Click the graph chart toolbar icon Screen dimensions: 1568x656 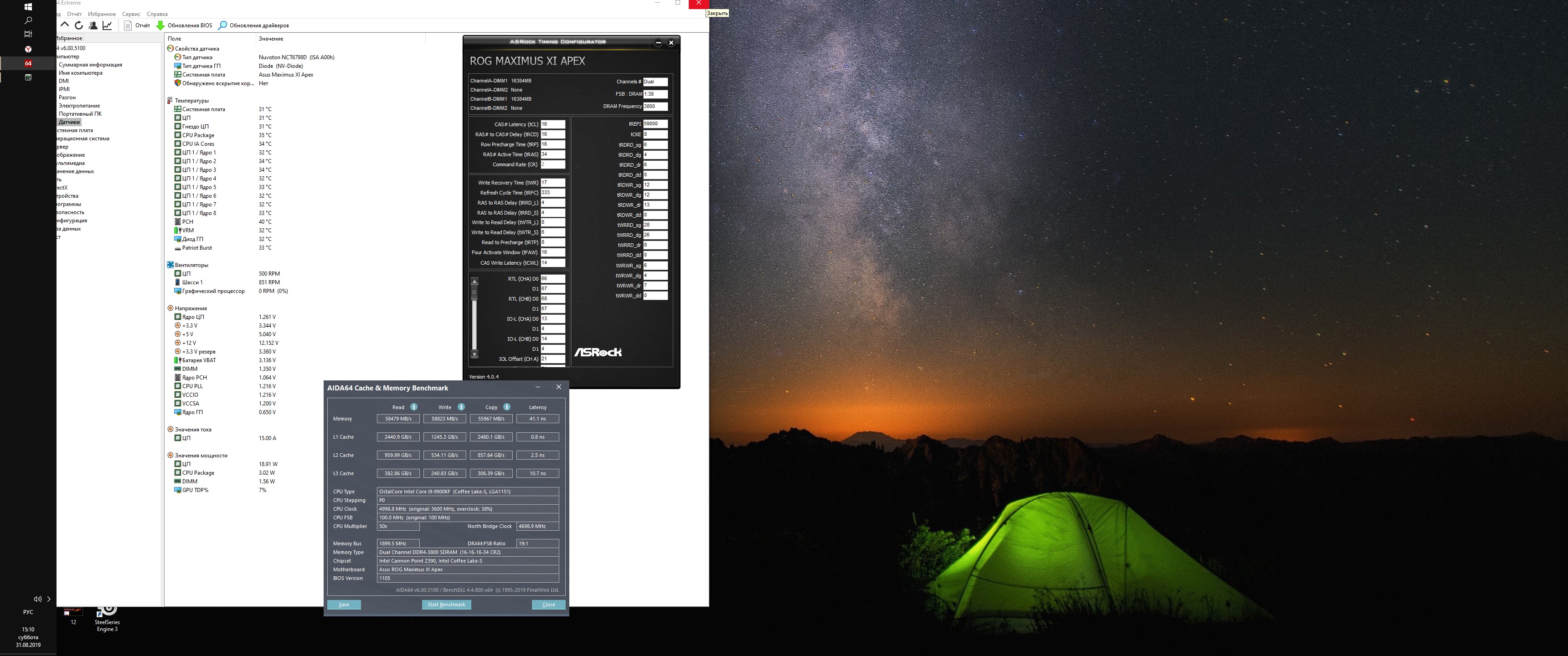coord(107,26)
